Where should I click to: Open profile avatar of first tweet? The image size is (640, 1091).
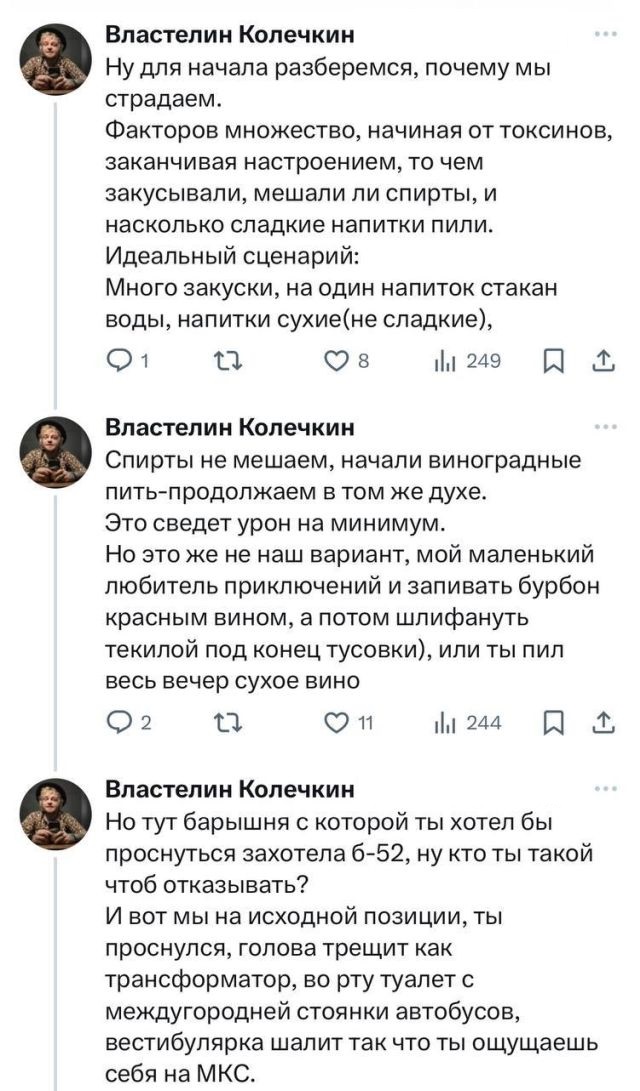[57, 58]
